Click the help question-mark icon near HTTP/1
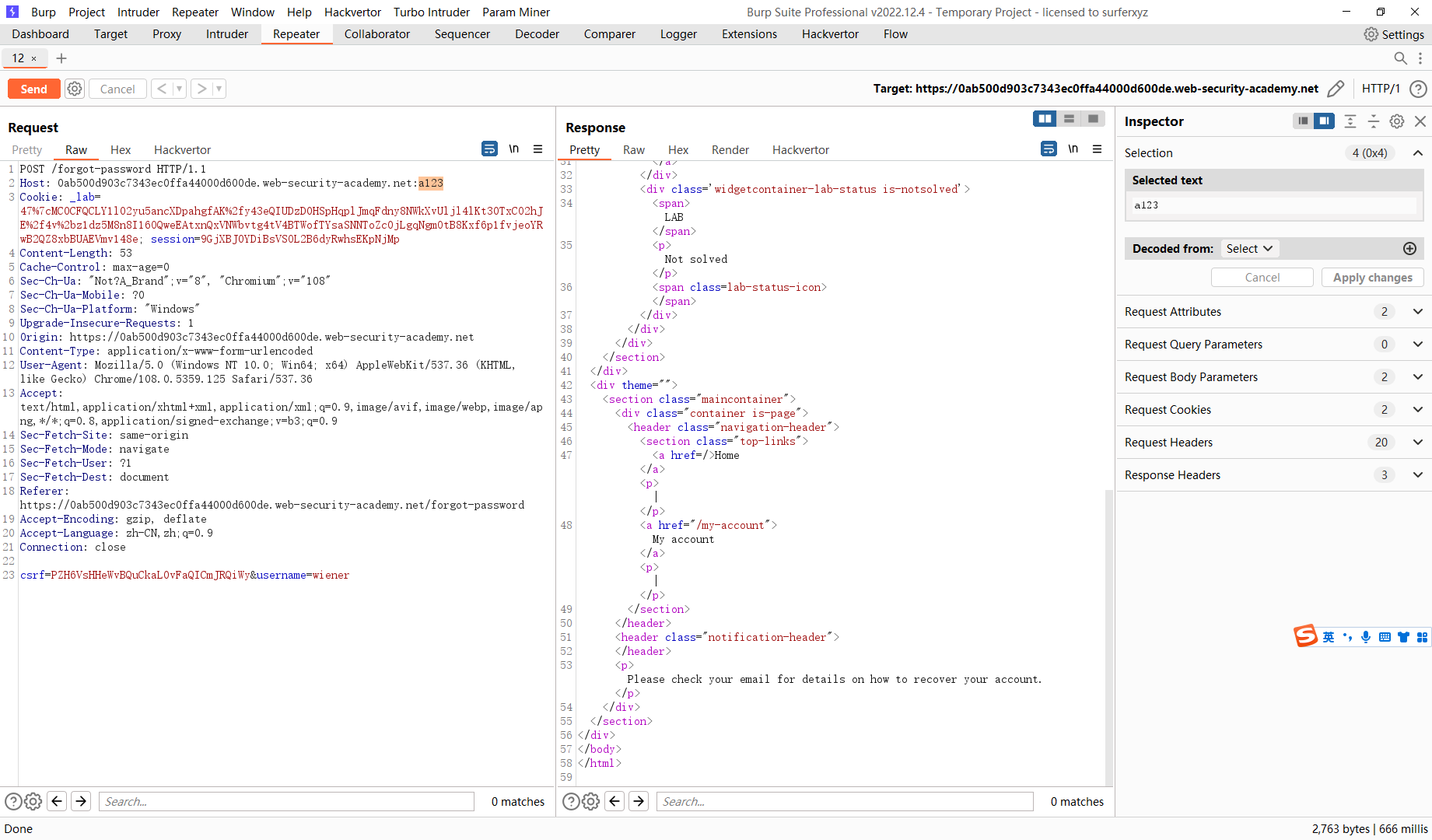This screenshot has width=1432, height=840. (x=1419, y=89)
